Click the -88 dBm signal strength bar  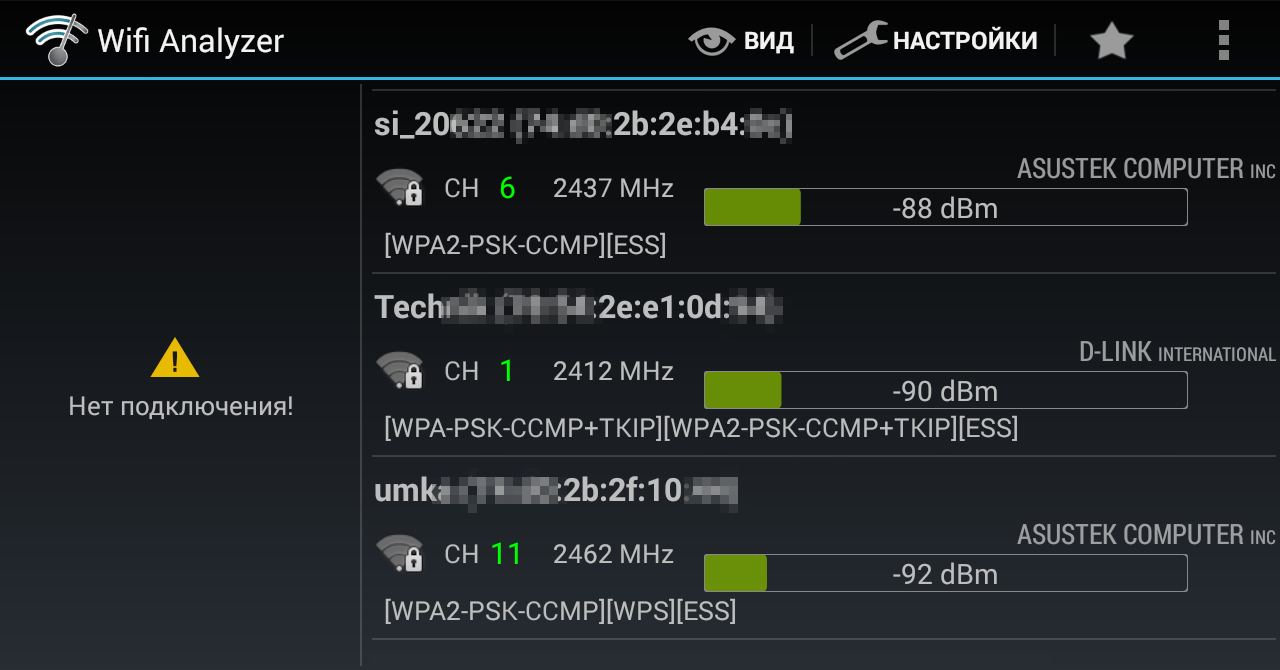[x=945, y=208]
